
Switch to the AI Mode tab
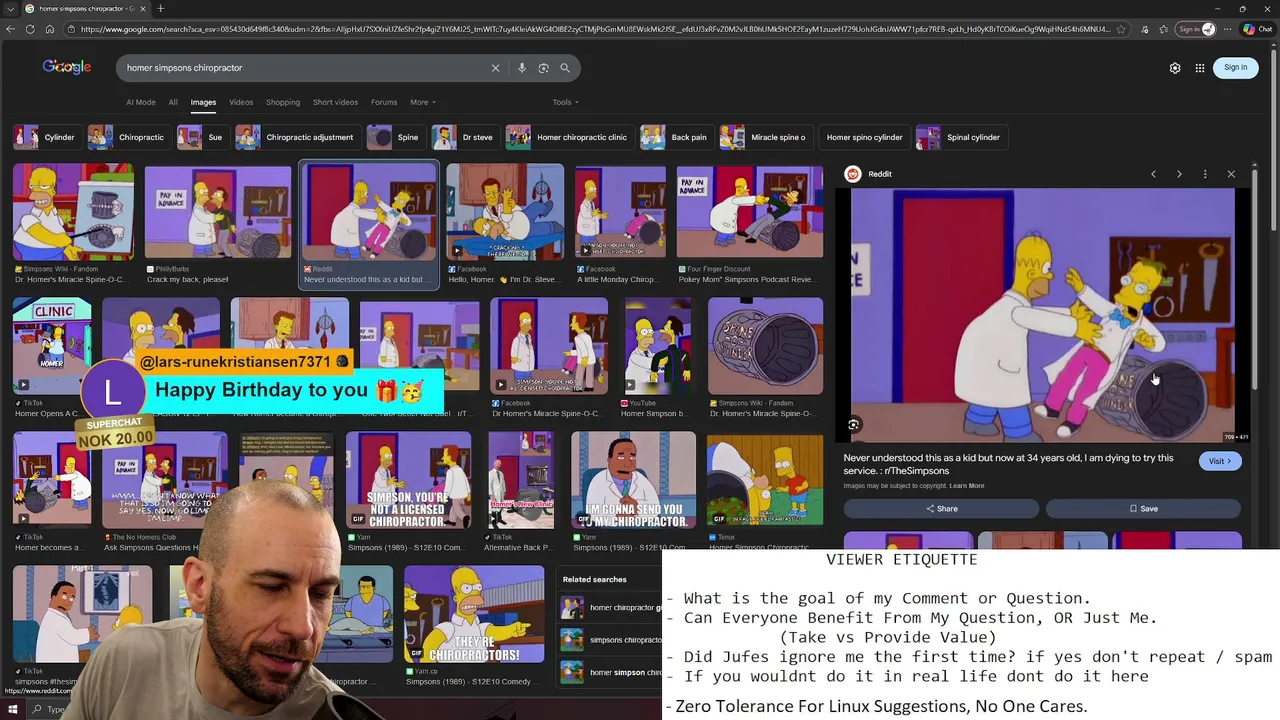[141, 102]
